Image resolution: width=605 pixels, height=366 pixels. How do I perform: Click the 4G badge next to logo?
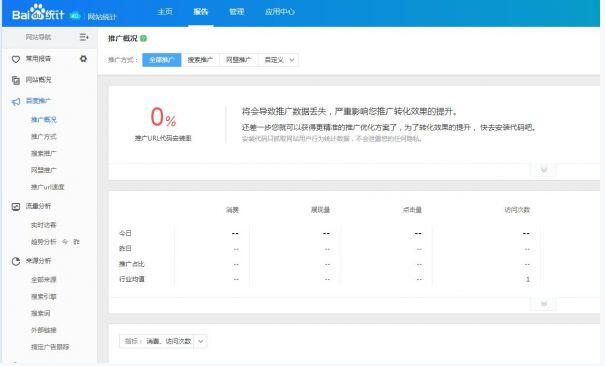pyautogui.click(x=75, y=15)
